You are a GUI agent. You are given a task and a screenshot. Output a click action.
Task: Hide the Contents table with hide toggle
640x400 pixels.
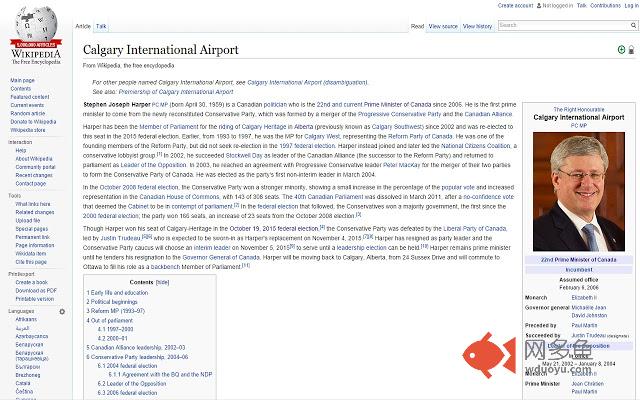click(162, 282)
